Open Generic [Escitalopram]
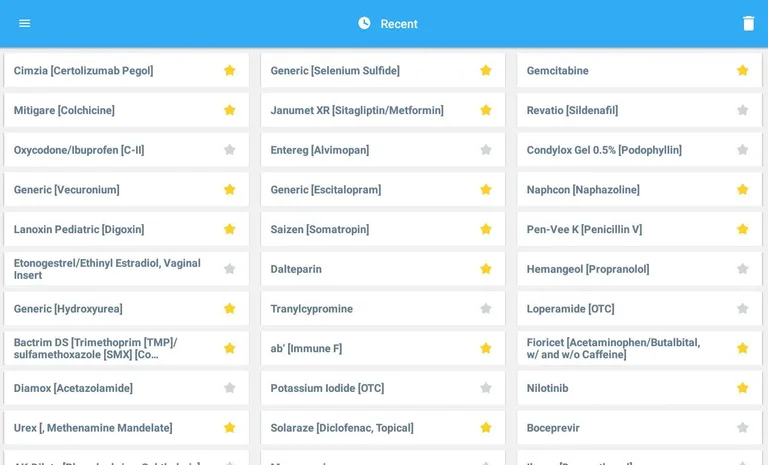Viewport: 768px width, 465px height. tap(383, 190)
